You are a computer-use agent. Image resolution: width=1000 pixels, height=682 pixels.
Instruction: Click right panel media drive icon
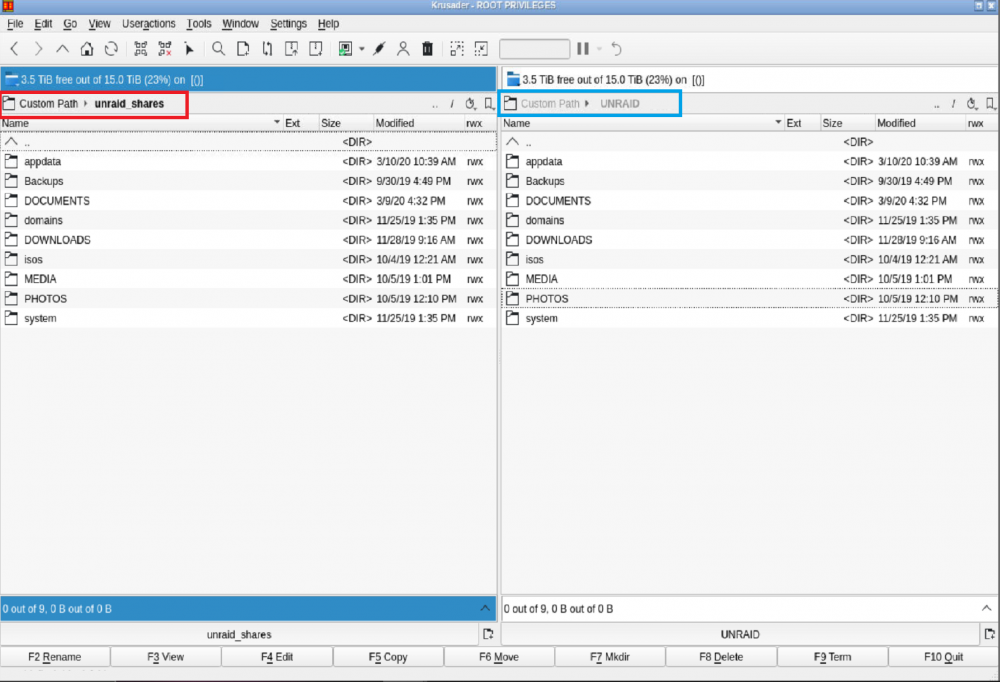513,80
